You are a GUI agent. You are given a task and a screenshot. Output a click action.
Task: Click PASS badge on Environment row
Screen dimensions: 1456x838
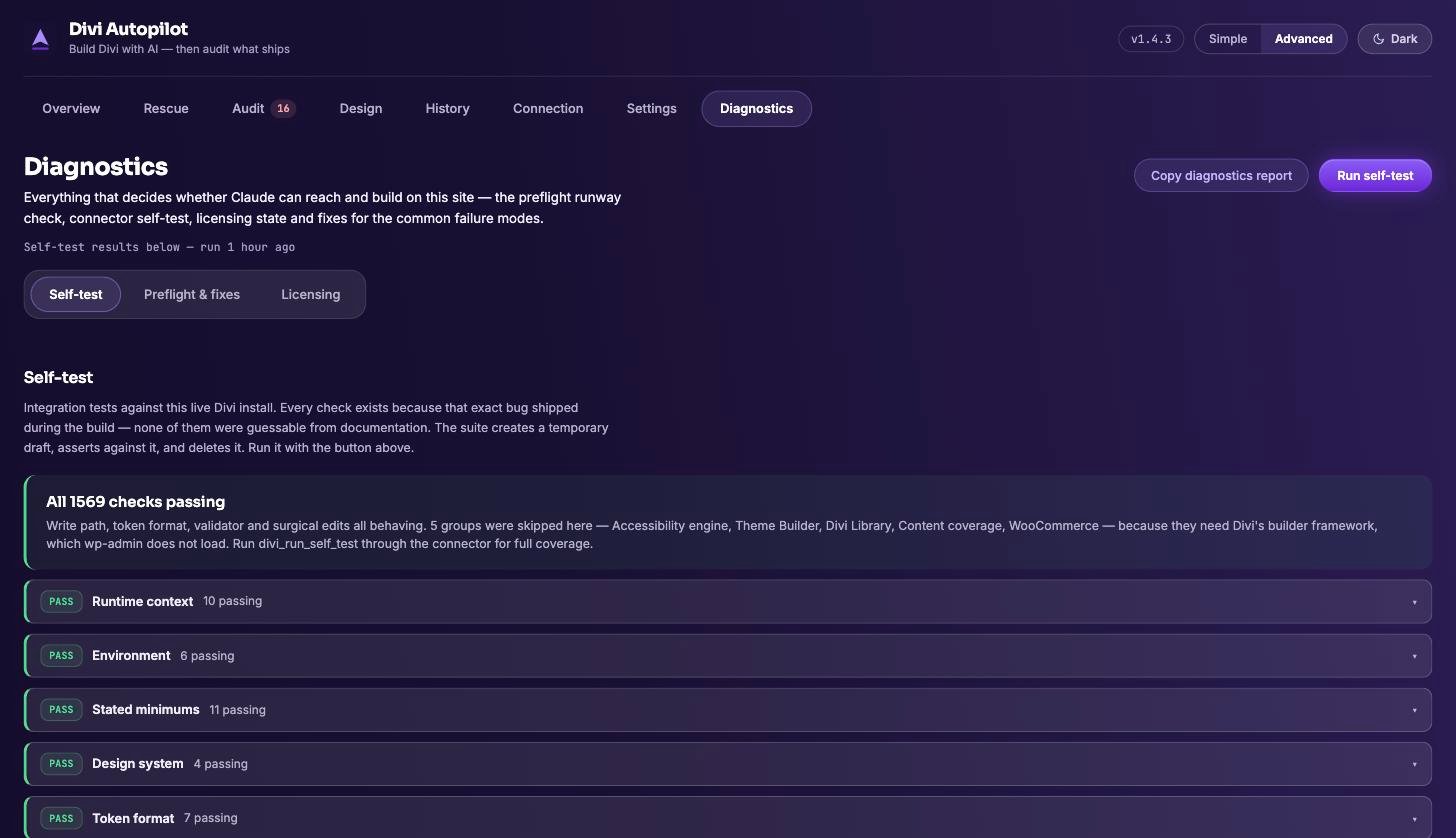pos(61,655)
